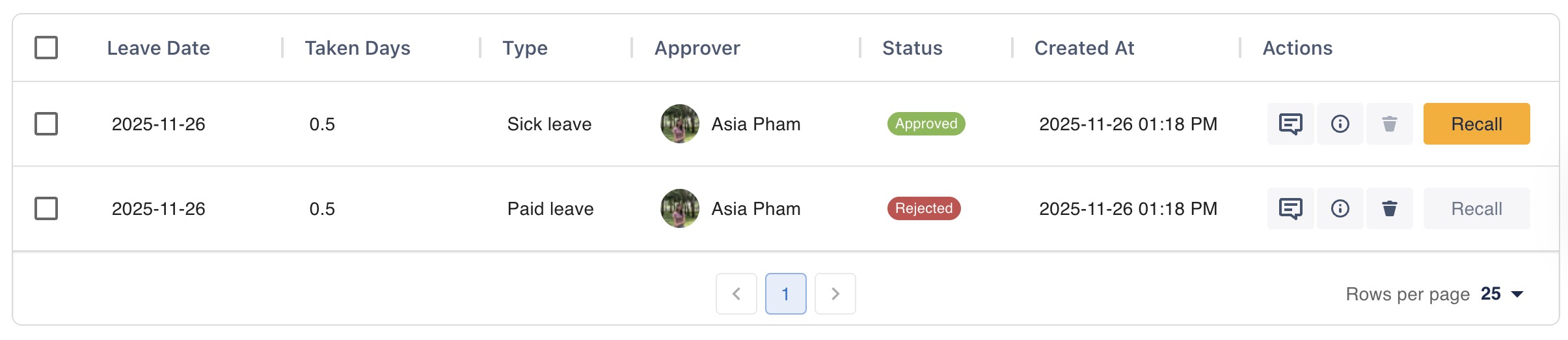Screen dimensions: 1568x340
Task: Go to the previous page of results
Action: [x=736, y=294]
